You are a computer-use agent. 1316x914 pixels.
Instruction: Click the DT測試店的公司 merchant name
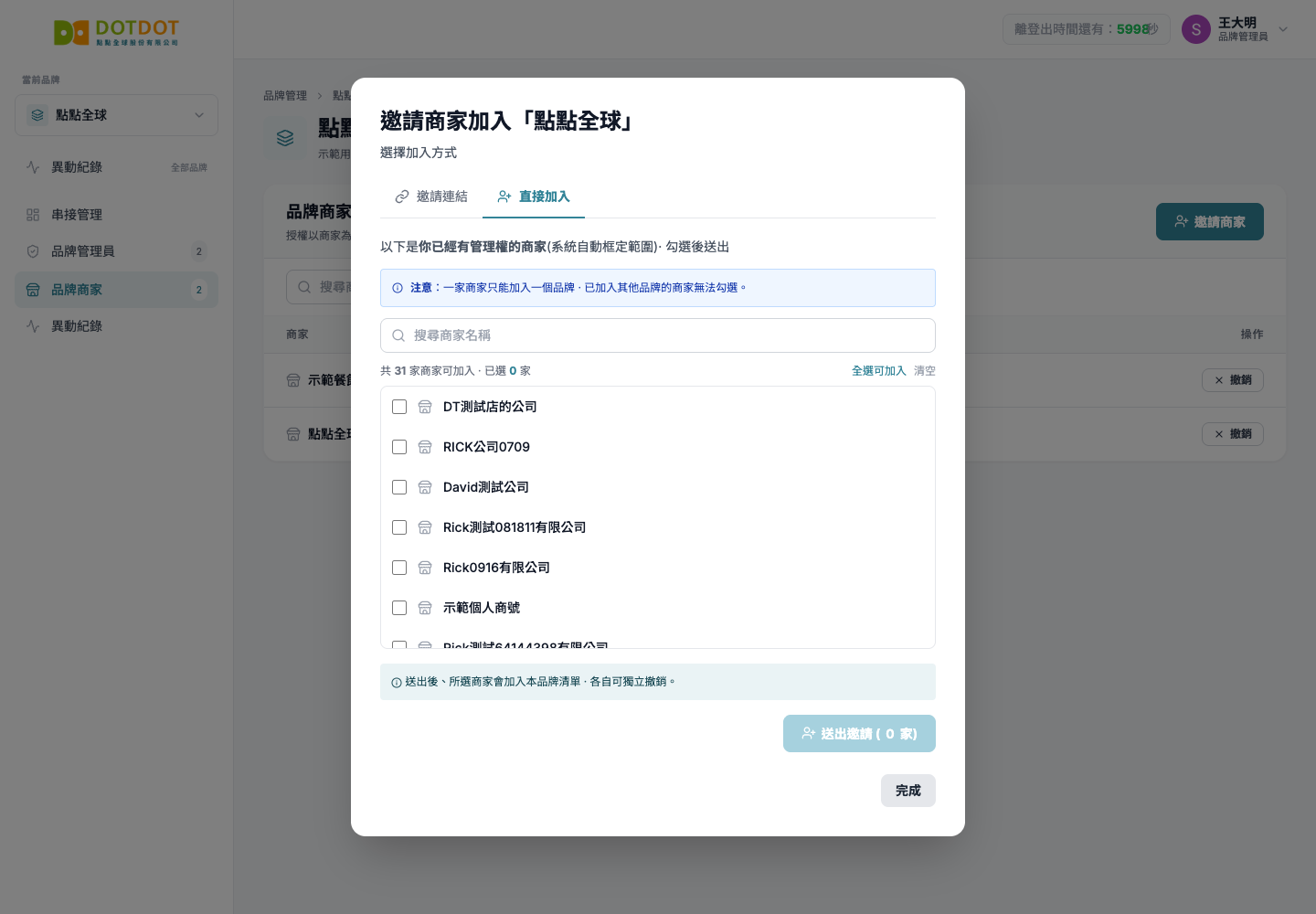coord(490,407)
